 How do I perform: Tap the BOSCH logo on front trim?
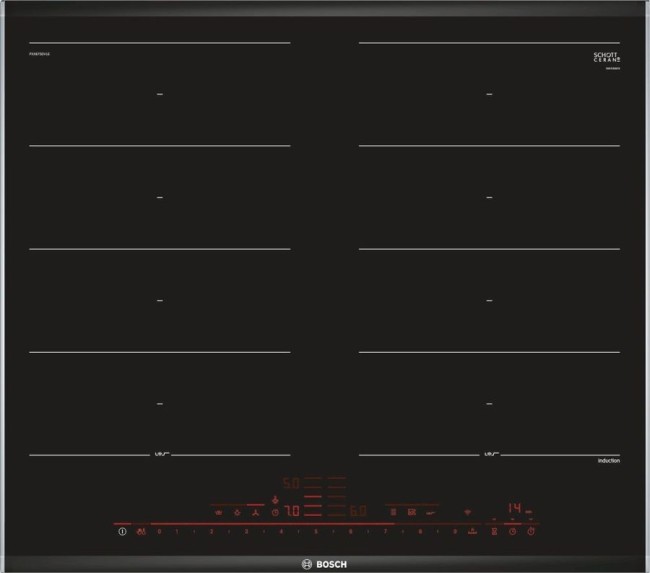click(x=325, y=561)
